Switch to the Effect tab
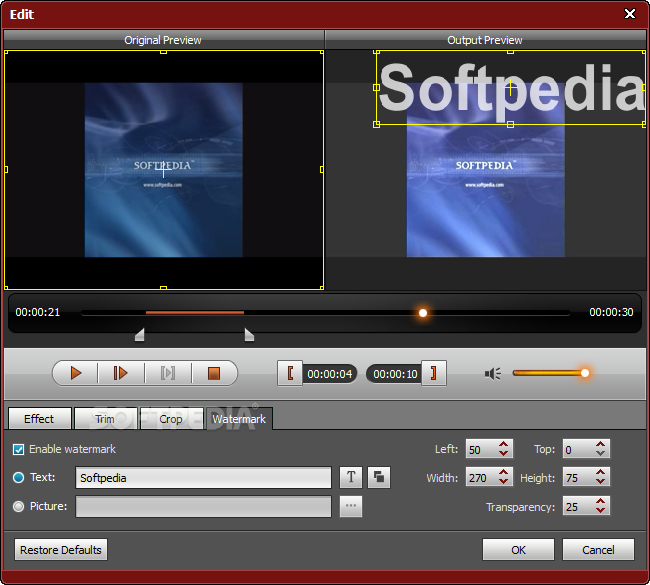Image resolution: width=650 pixels, height=585 pixels. coord(39,419)
